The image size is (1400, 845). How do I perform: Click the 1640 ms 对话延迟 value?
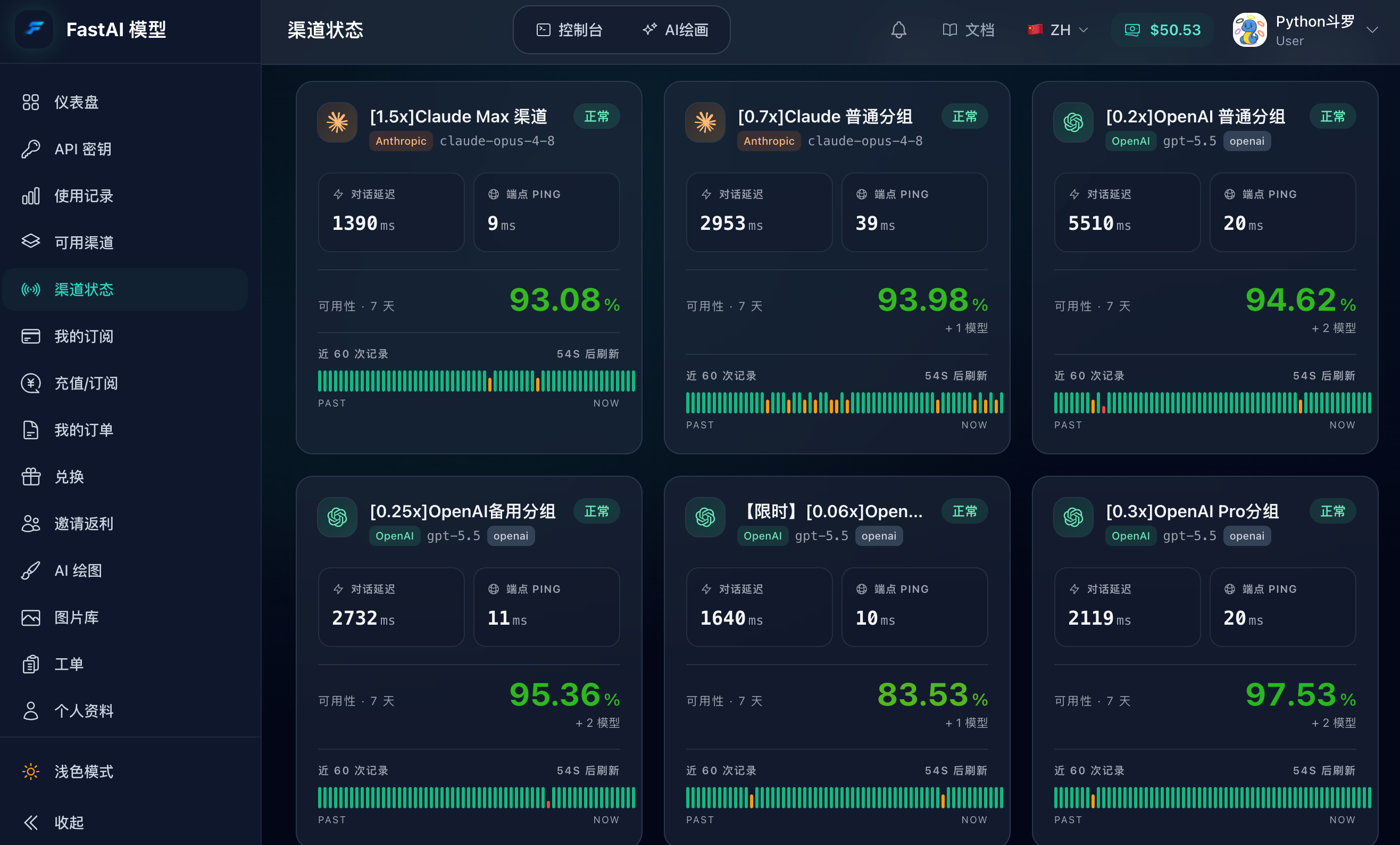[731, 618]
